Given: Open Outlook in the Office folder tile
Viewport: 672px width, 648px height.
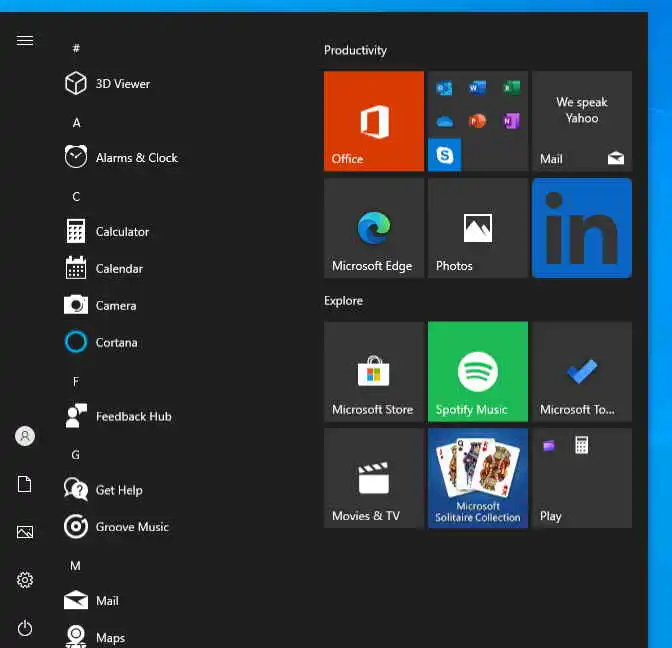Looking at the screenshot, I should coord(444,88).
